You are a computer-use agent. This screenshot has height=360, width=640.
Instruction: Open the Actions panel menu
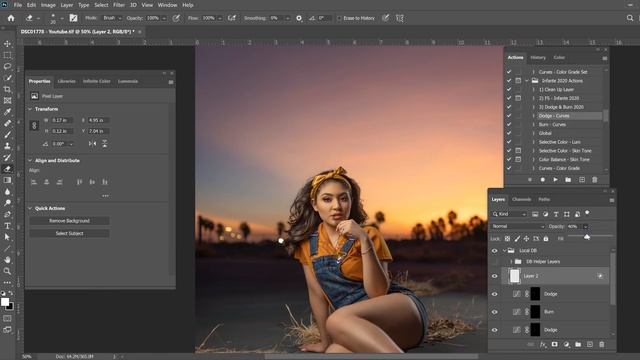point(604,58)
